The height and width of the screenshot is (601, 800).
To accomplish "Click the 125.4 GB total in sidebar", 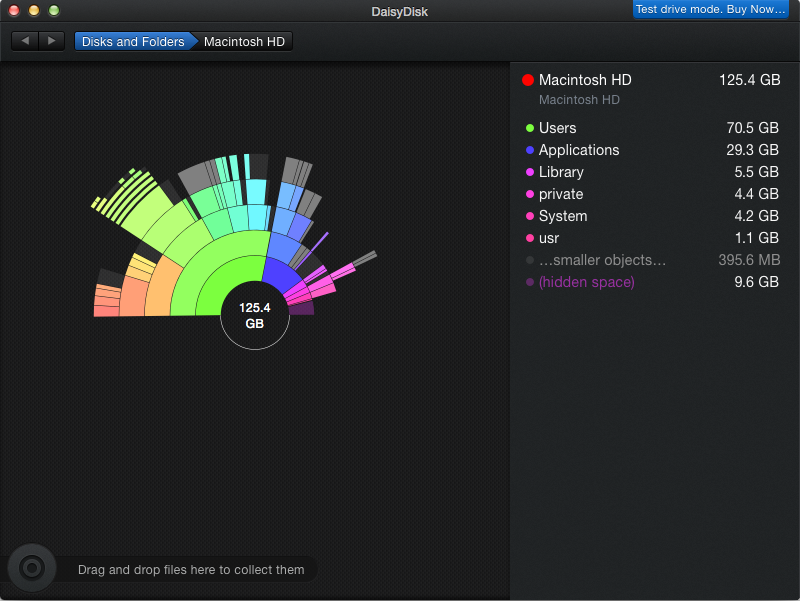I will click(749, 80).
